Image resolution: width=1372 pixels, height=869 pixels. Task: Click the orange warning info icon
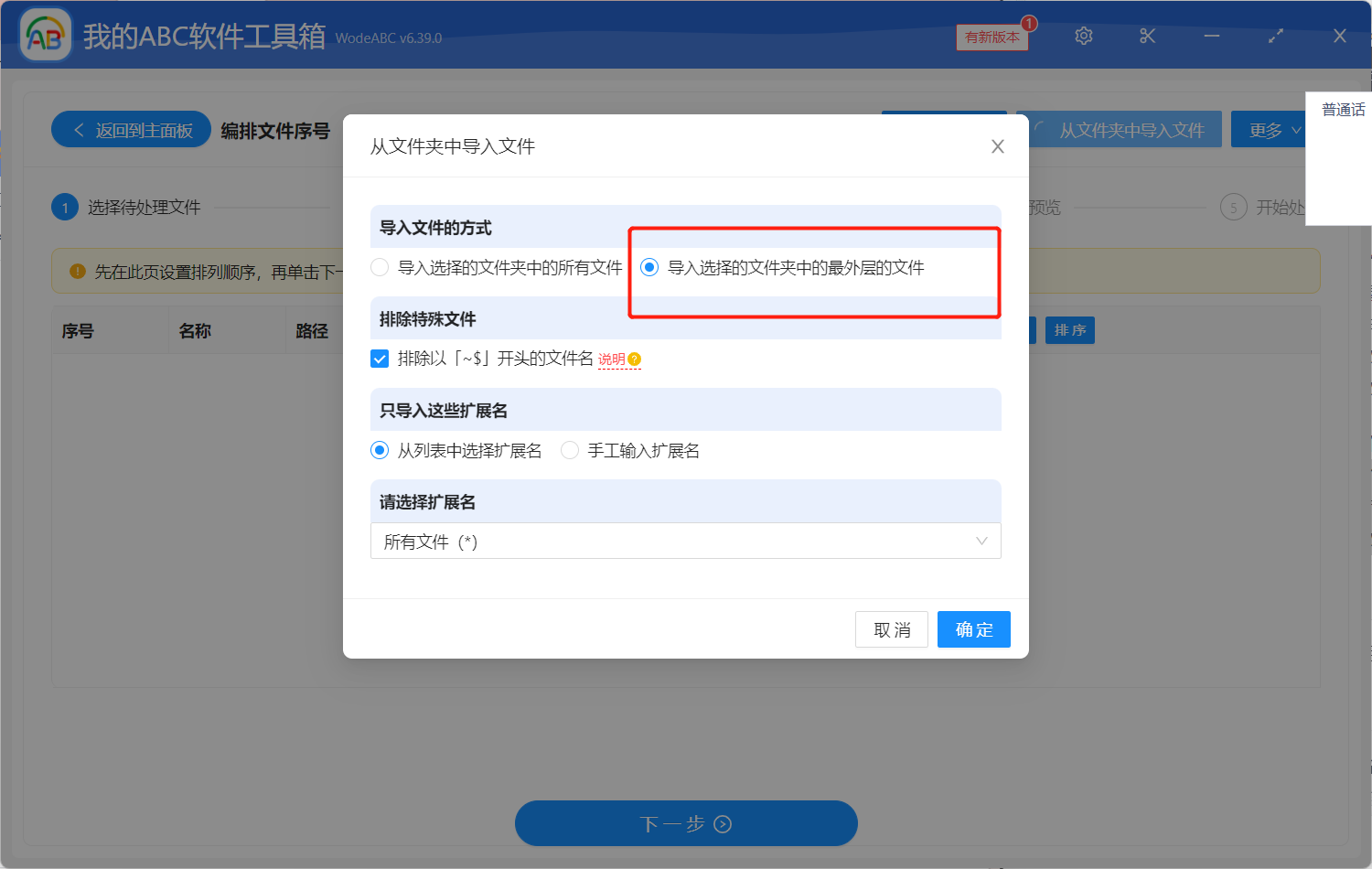(78, 272)
